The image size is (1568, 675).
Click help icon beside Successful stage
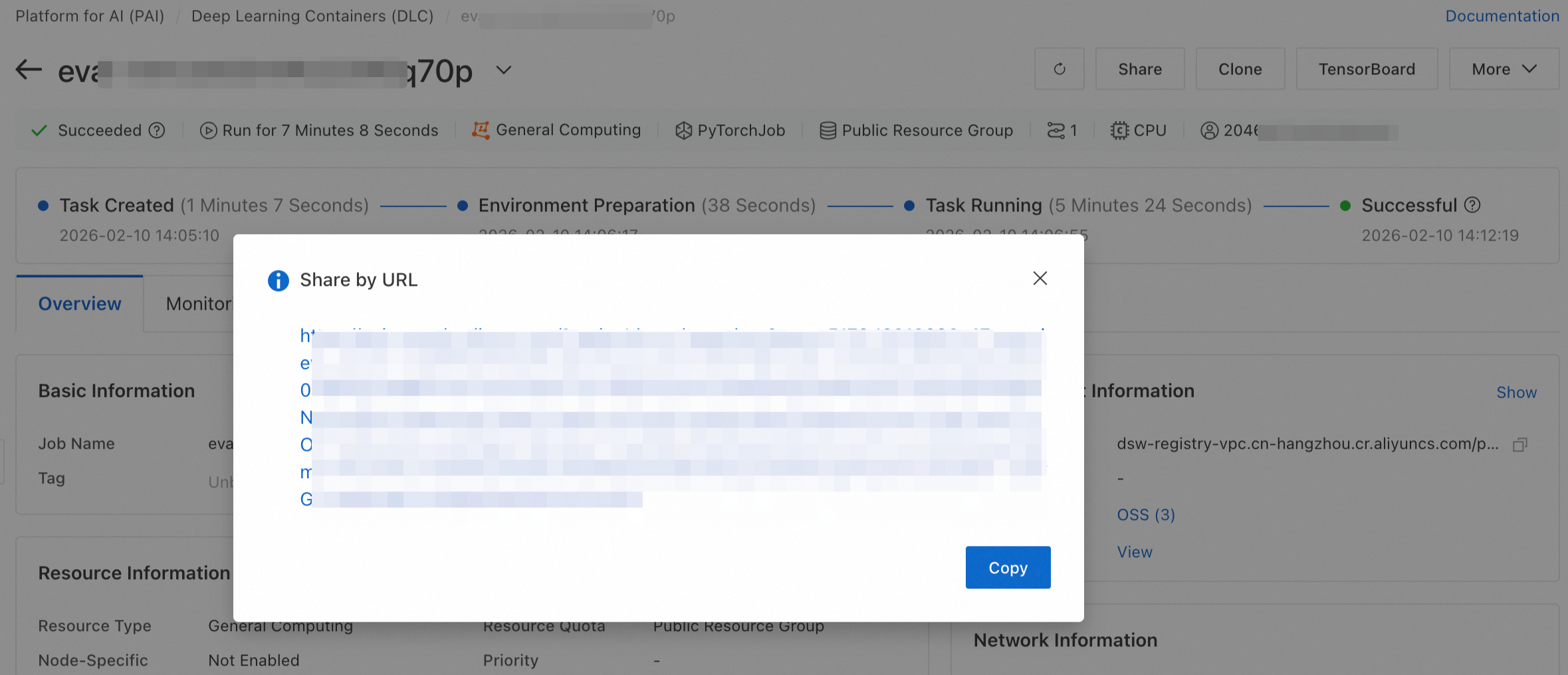point(1472,205)
